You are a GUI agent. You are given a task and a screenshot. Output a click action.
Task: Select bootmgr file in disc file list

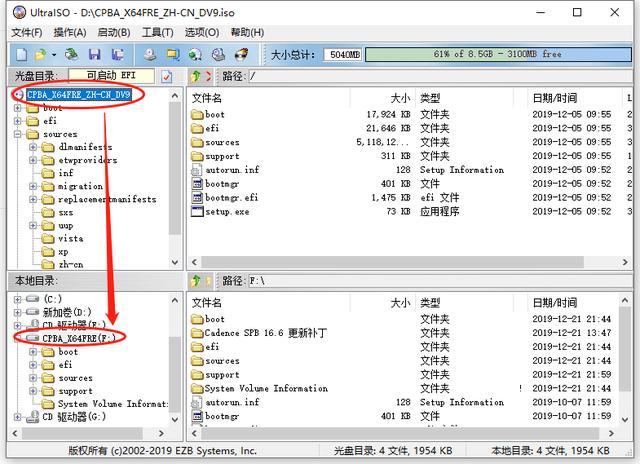(222, 184)
